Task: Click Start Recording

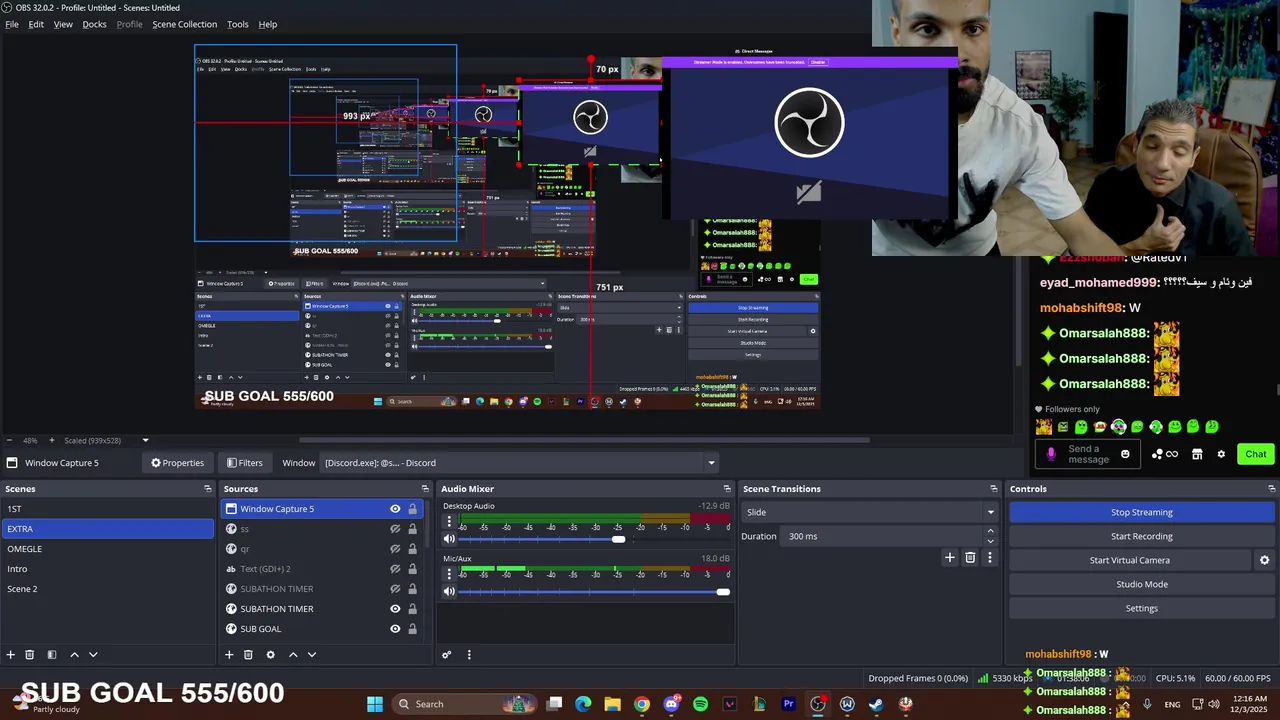Action: click(1141, 536)
